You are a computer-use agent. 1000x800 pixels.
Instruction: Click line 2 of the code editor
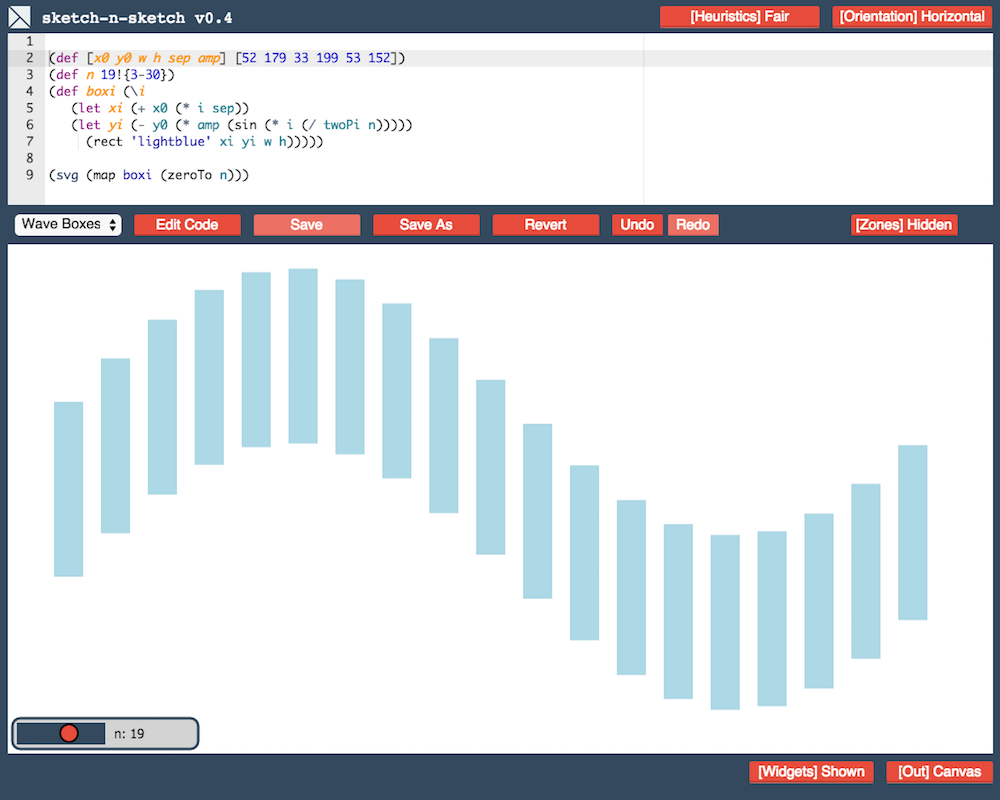coord(226,58)
